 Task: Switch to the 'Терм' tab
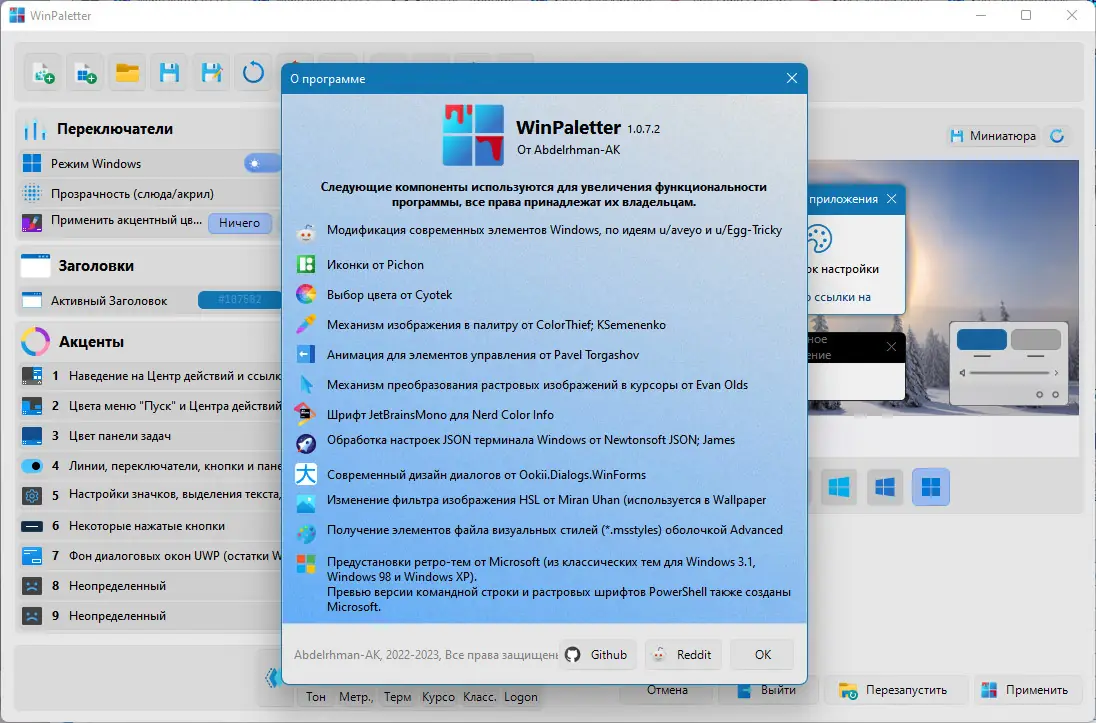click(x=398, y=696)
